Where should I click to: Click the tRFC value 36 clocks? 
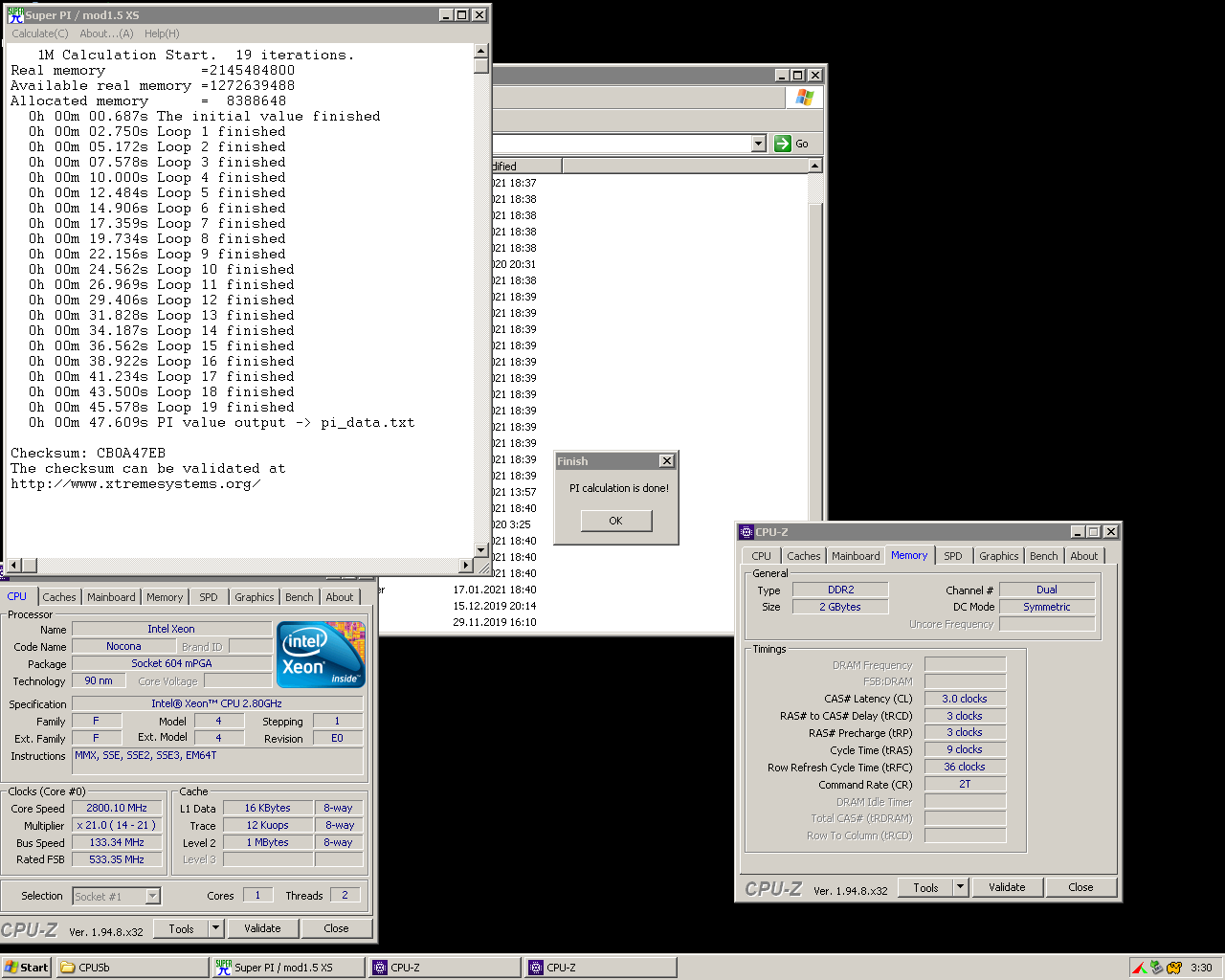click(x=965, y=767)
